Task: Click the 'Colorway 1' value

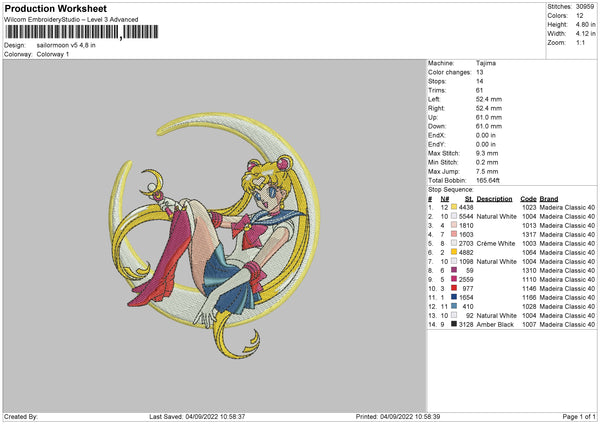Action: 53,54
